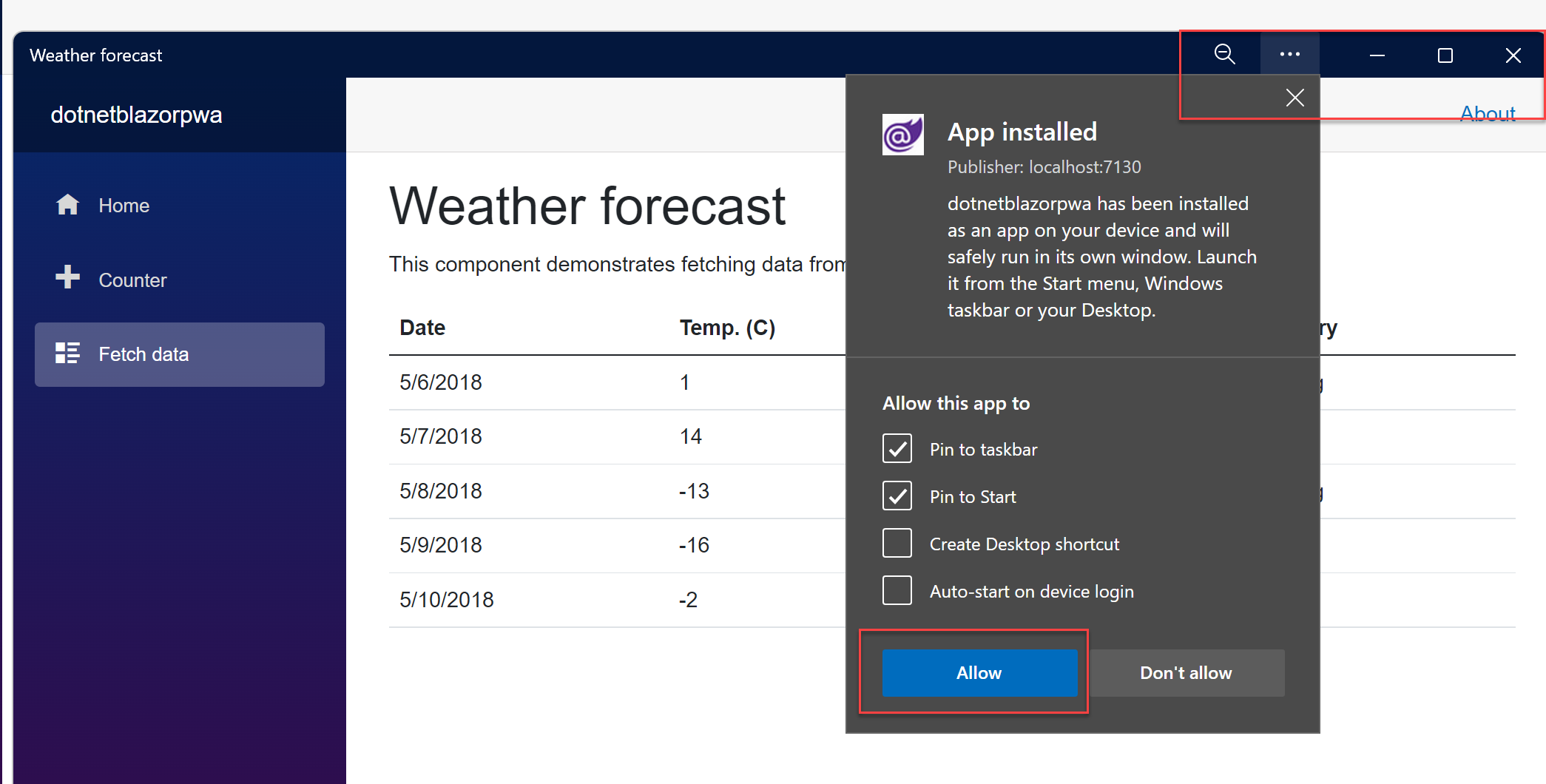Viewport: 1546px width, 784px height.
Task: Uncheck Pin to Start checkbox
Action: pos(897,496)
